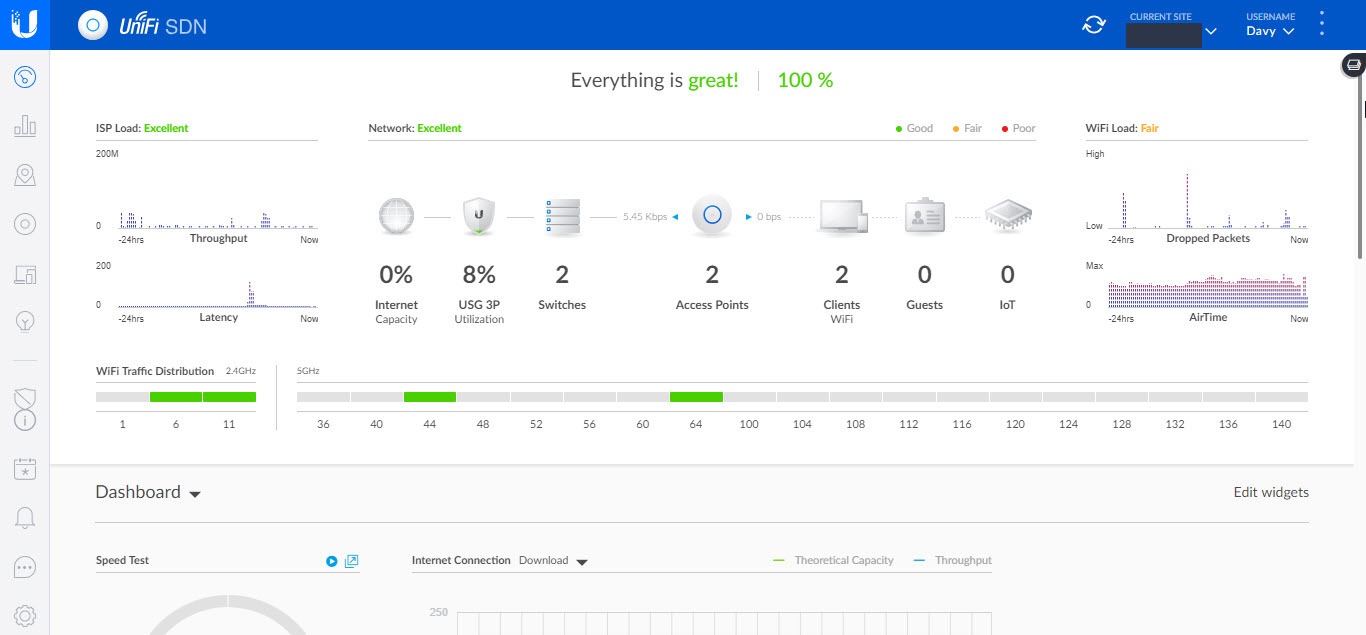Select the Internet globe icon
Screen dimensions: 1366x635
pos(396,216)
